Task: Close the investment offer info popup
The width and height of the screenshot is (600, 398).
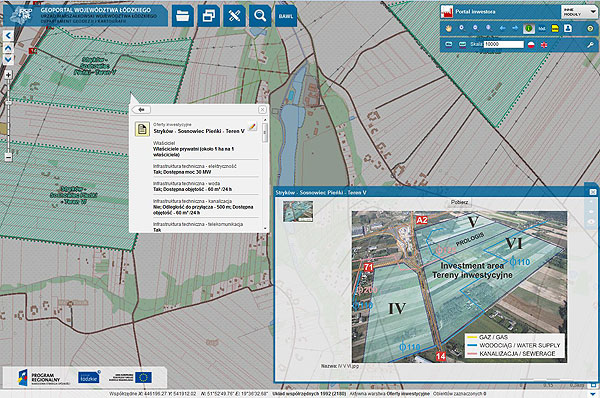Action: [x=262, y=110]
